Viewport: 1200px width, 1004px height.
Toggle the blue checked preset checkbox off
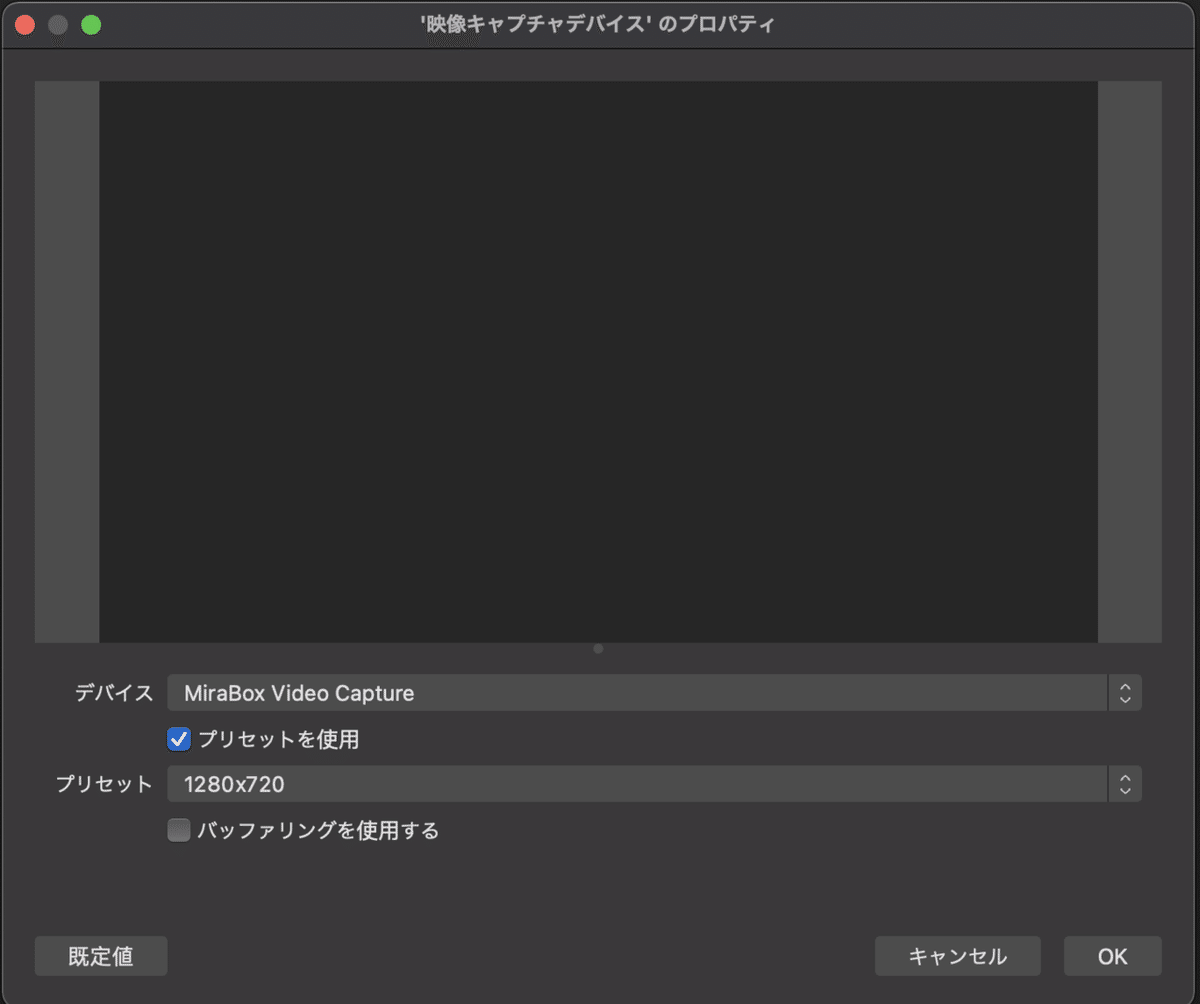tap(178, 738)
